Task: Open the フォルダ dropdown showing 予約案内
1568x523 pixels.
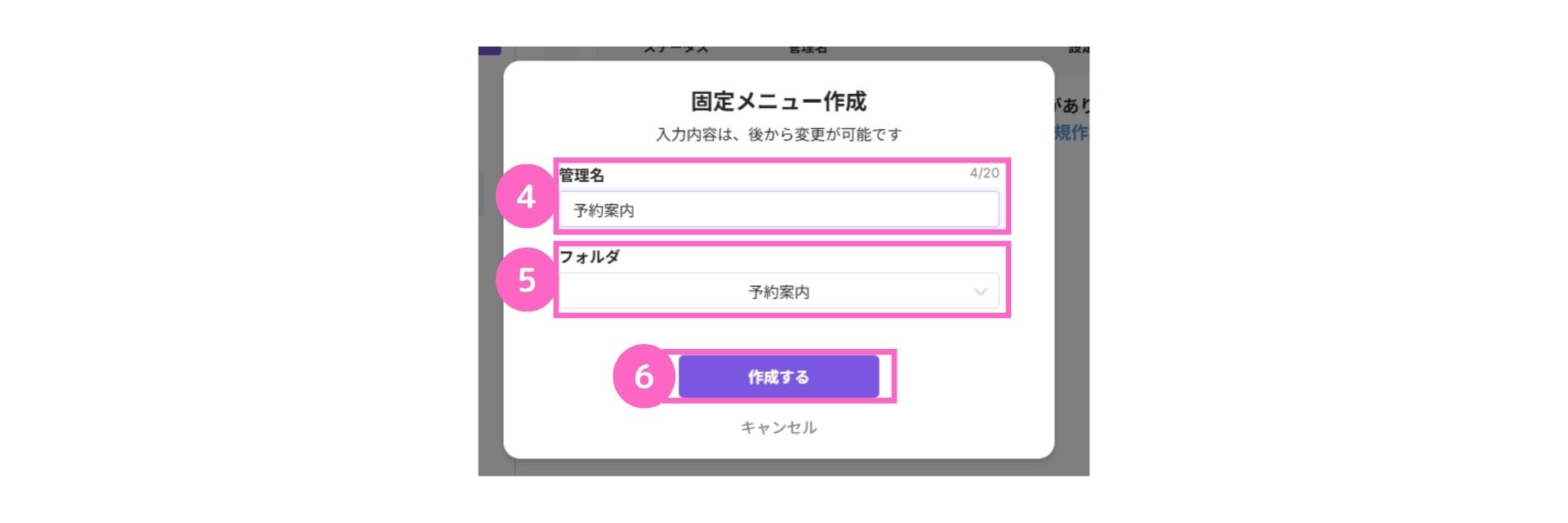Action: coord(779,292)
